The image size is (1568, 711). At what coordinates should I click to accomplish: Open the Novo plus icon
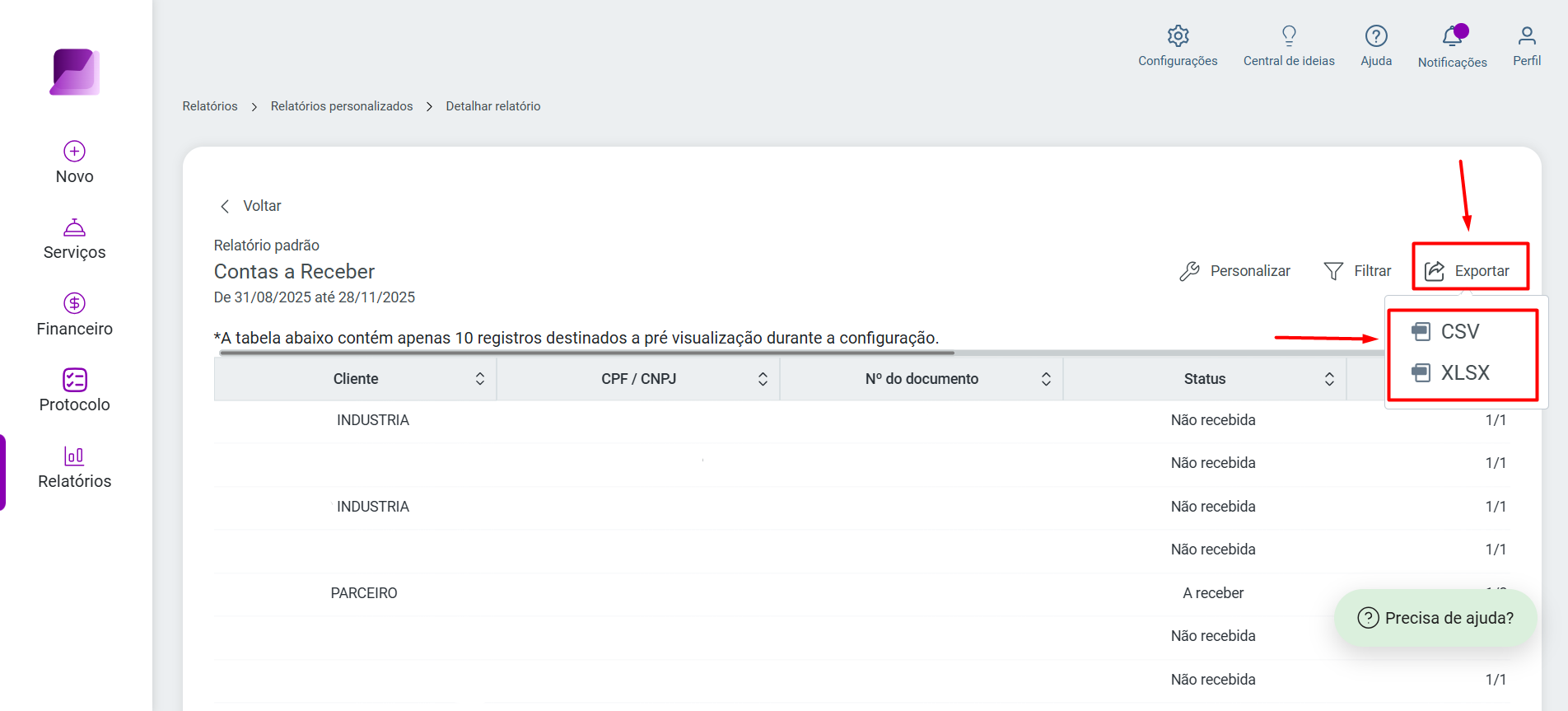(x=75, y=151)
